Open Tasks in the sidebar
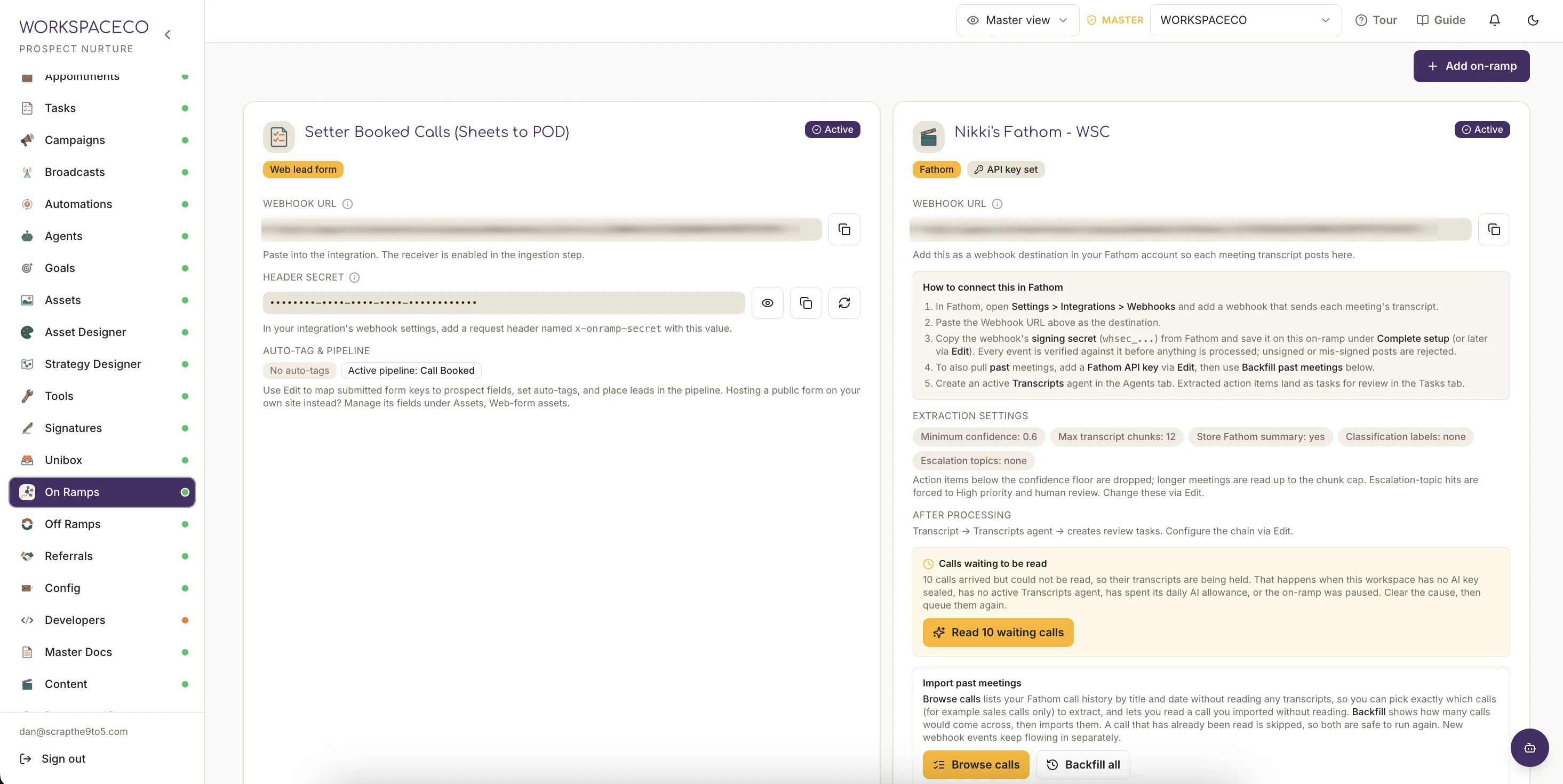The height and width of the screenshot is (784, 1563). click(x=102, y=108)
